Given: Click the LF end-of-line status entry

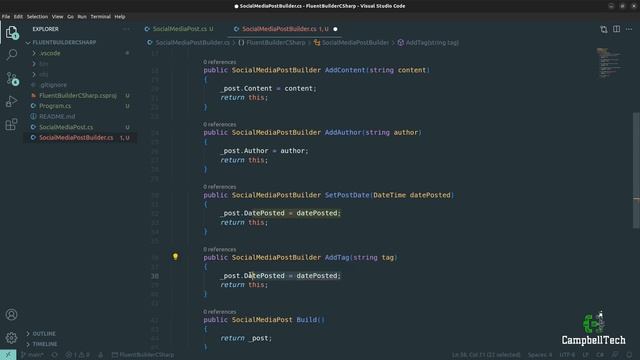Looking at the screenshot, I should [x=586, y=355].
